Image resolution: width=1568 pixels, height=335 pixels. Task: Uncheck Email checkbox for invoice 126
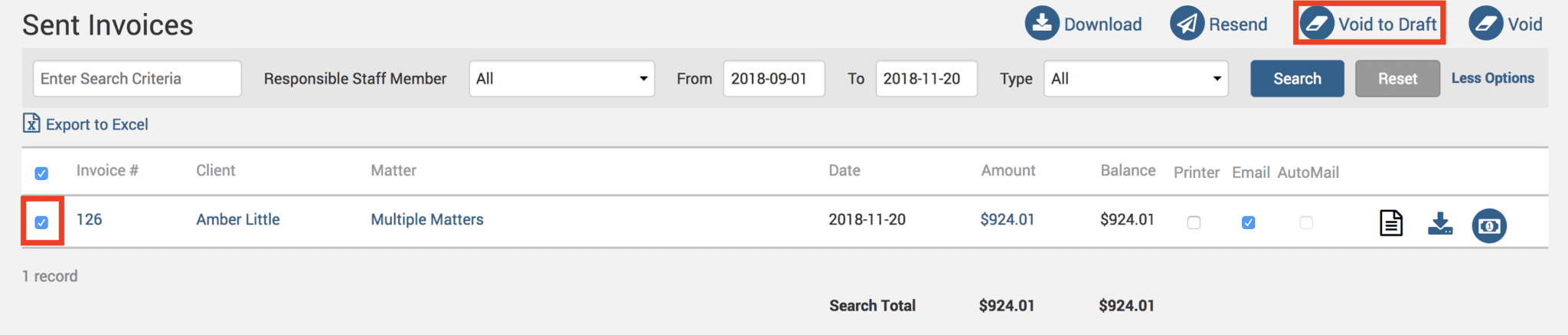1248,222
